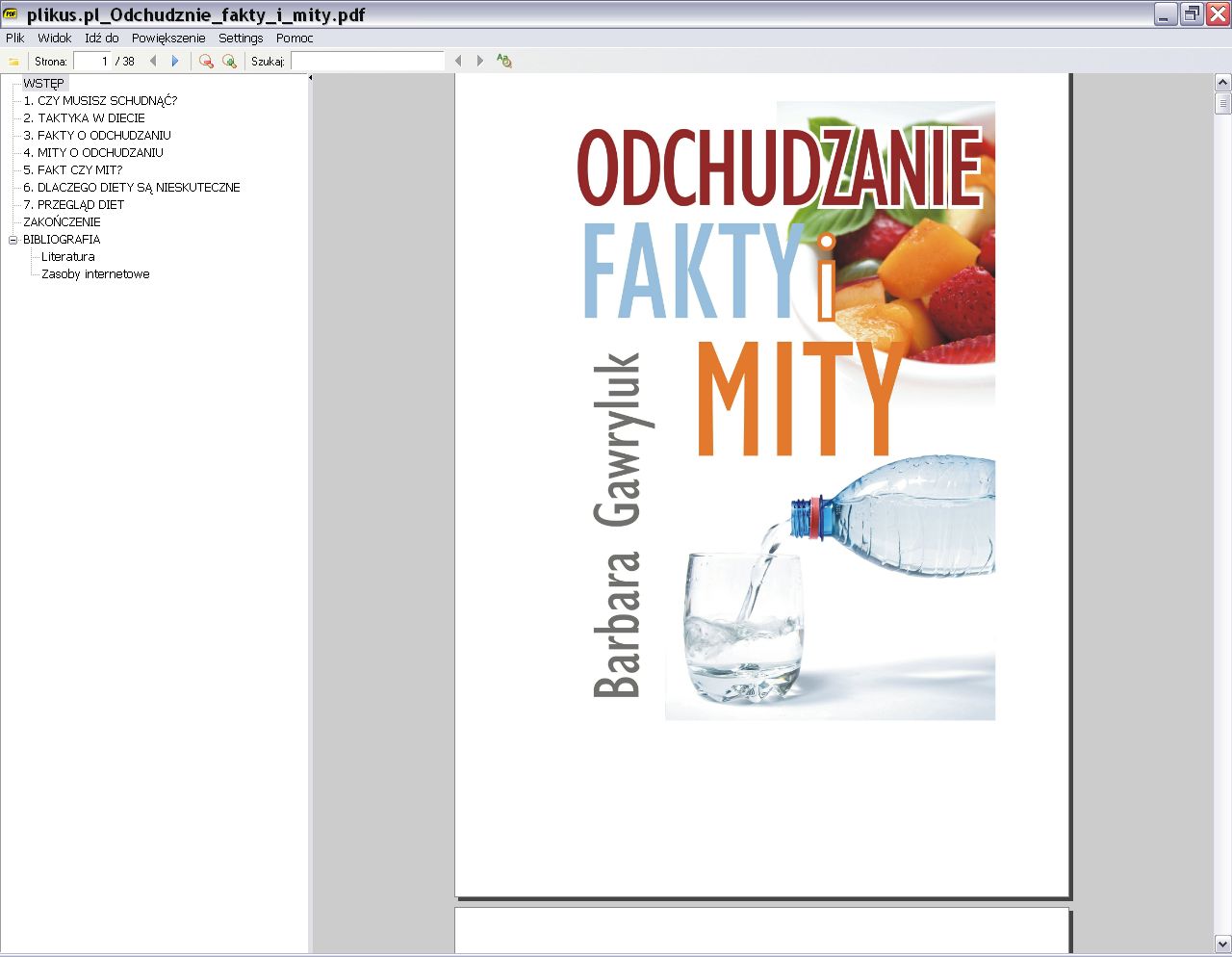Open a file using the folder icon
This screenshot has height=957, width=1232.
(x=13, y=60)
